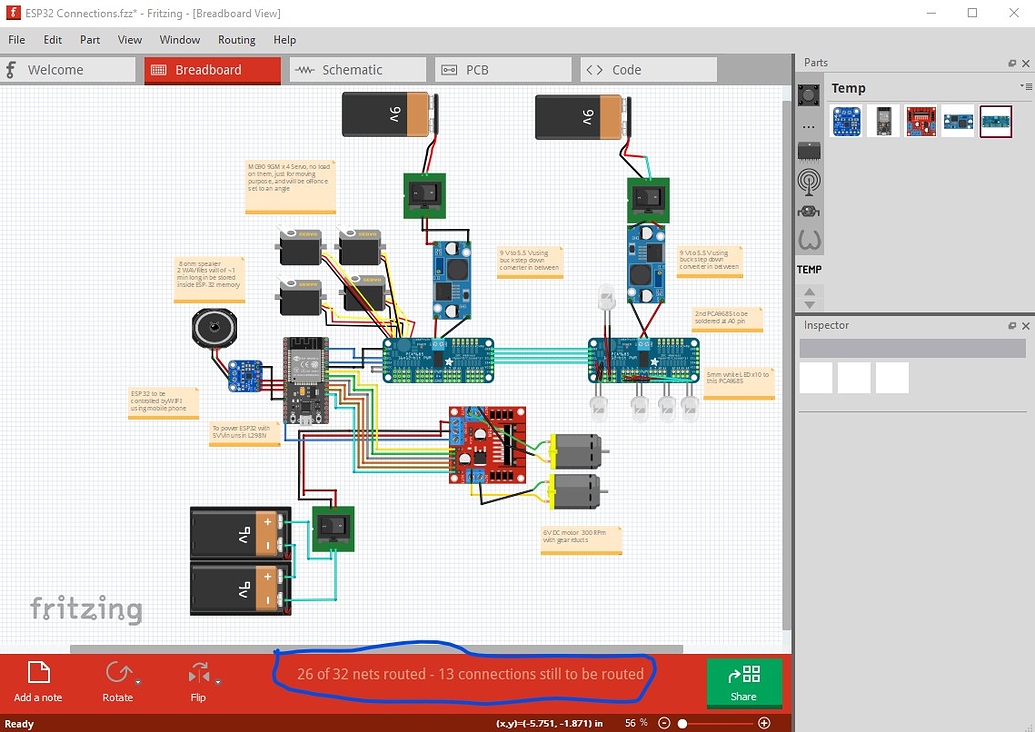Image resolution: width=1035 pixels, height=732 pixels.
Task: Click the zoom out minus icon
Action: point(663,723)
